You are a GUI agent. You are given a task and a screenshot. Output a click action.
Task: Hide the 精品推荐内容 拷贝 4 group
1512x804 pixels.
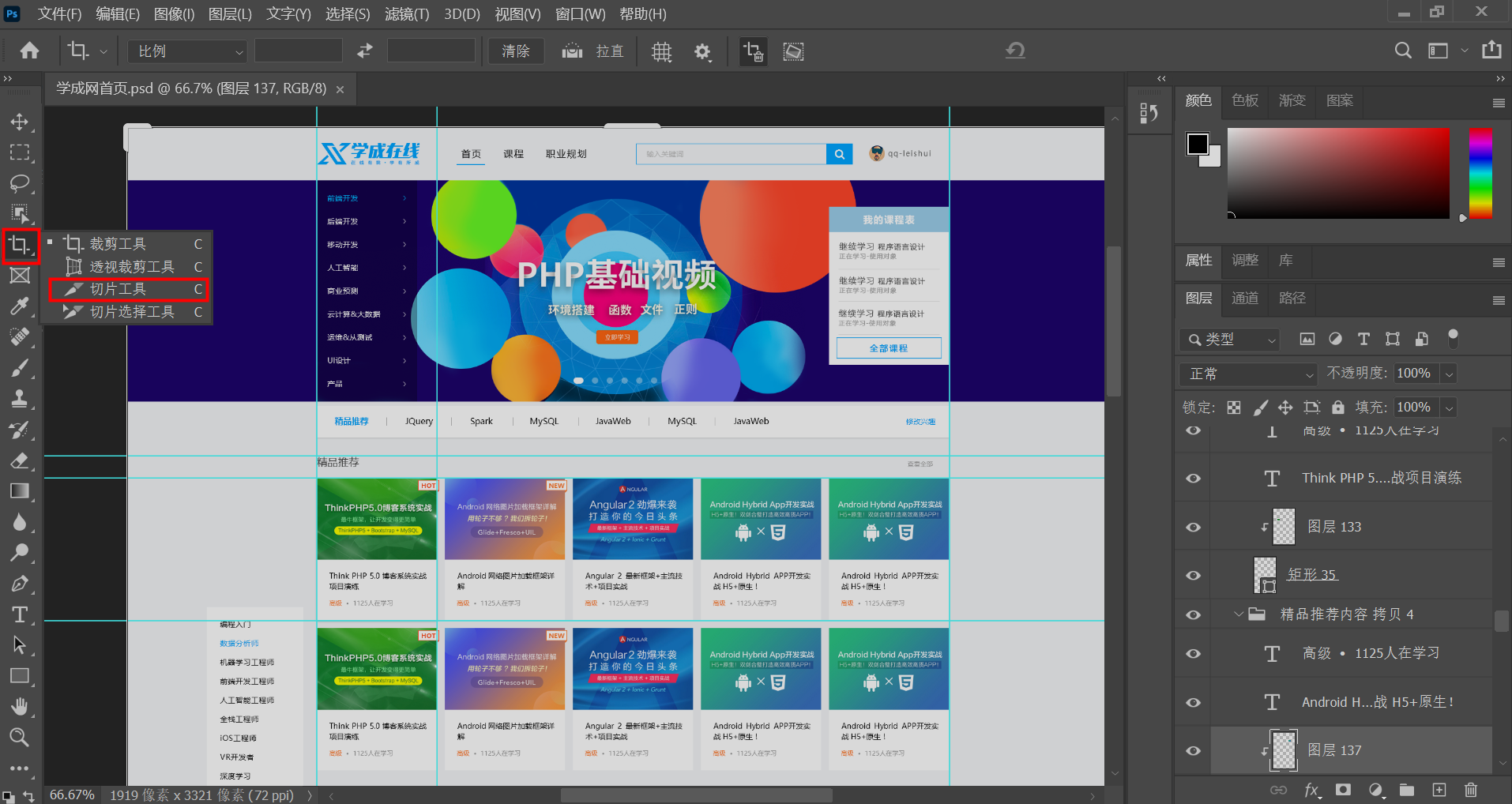[1194, 614]
